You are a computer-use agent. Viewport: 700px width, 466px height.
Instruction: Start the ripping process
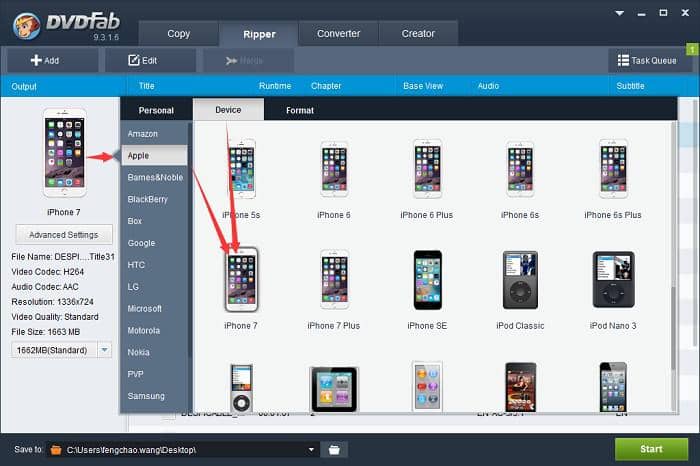(x=651, y=449)
